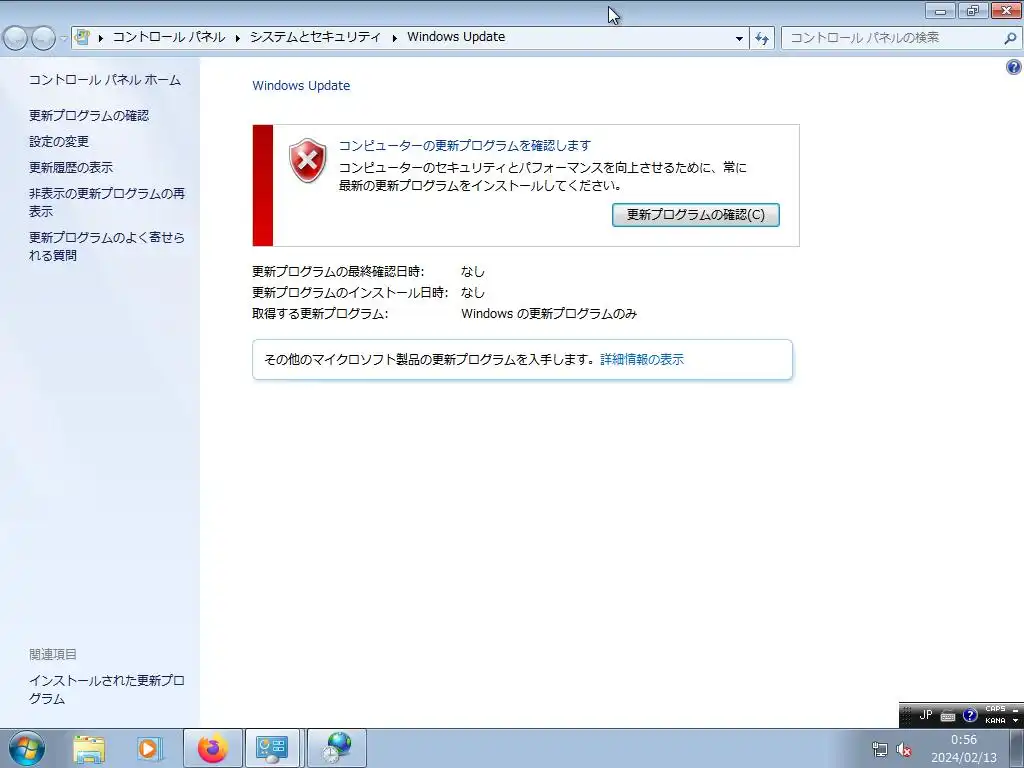
Task: Open コントロール パネル ホーム in the sidebar
Action: [104, 80]
